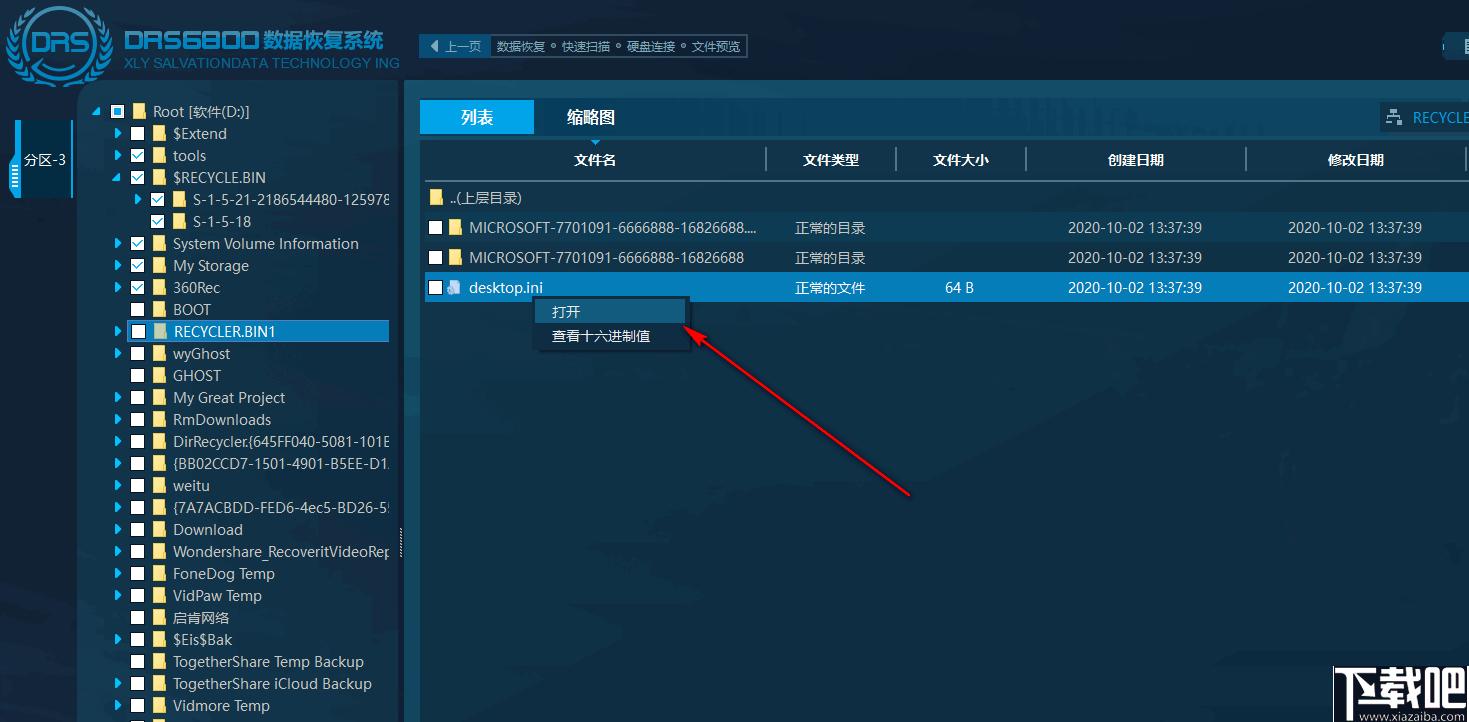1469x722 pixels.
Task: Click the 文件预览 breadcrumb link
Action: tap(714, 46)
